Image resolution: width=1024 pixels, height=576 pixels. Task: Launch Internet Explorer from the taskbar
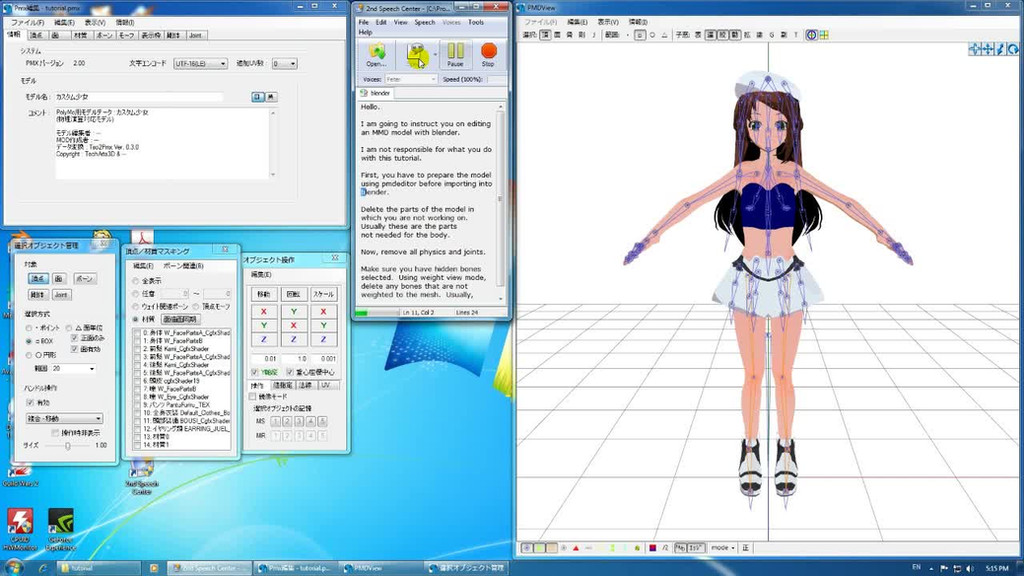pyautogui.click(x=43, y=568)
